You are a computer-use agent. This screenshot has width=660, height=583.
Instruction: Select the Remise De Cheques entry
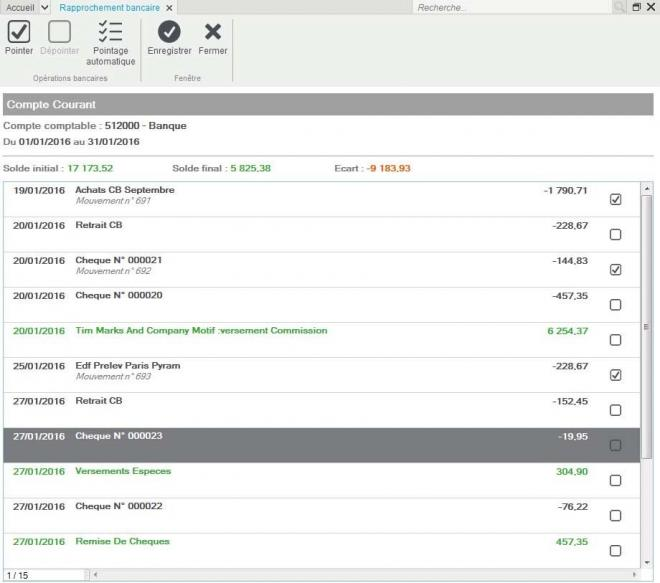click(x=122, y=541)
